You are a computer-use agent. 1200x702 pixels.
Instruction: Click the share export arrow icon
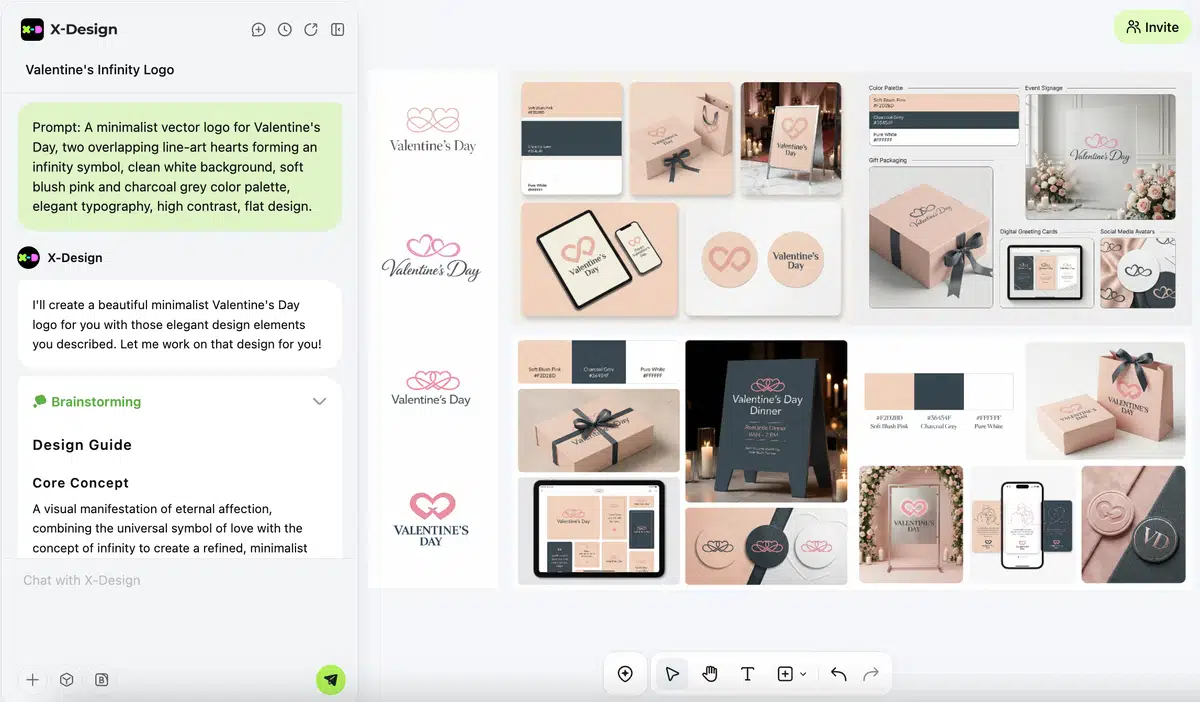[x=311, y=30]
